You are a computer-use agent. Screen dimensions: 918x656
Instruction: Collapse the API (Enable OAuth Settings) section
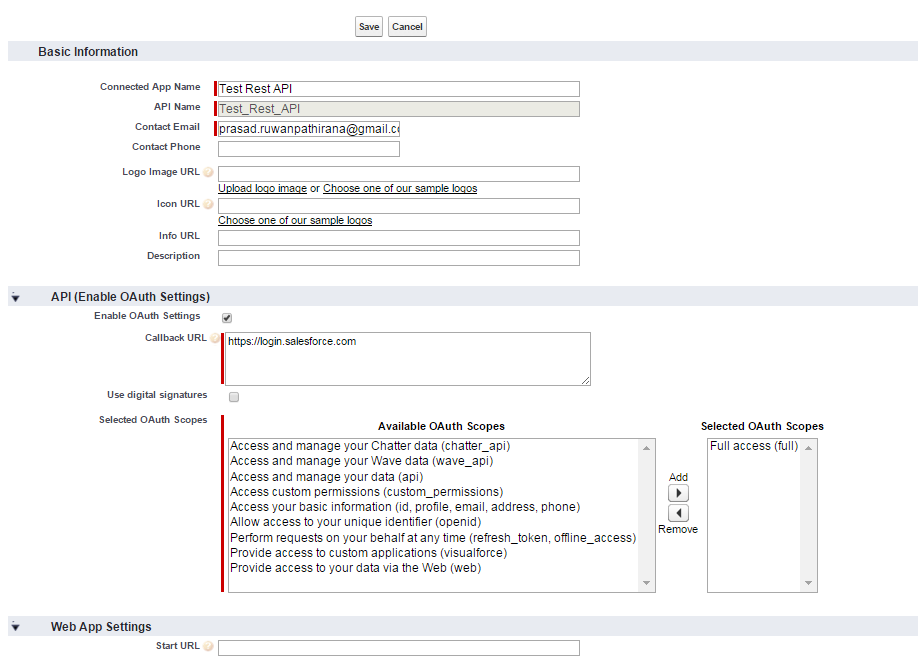click(16, 298)
